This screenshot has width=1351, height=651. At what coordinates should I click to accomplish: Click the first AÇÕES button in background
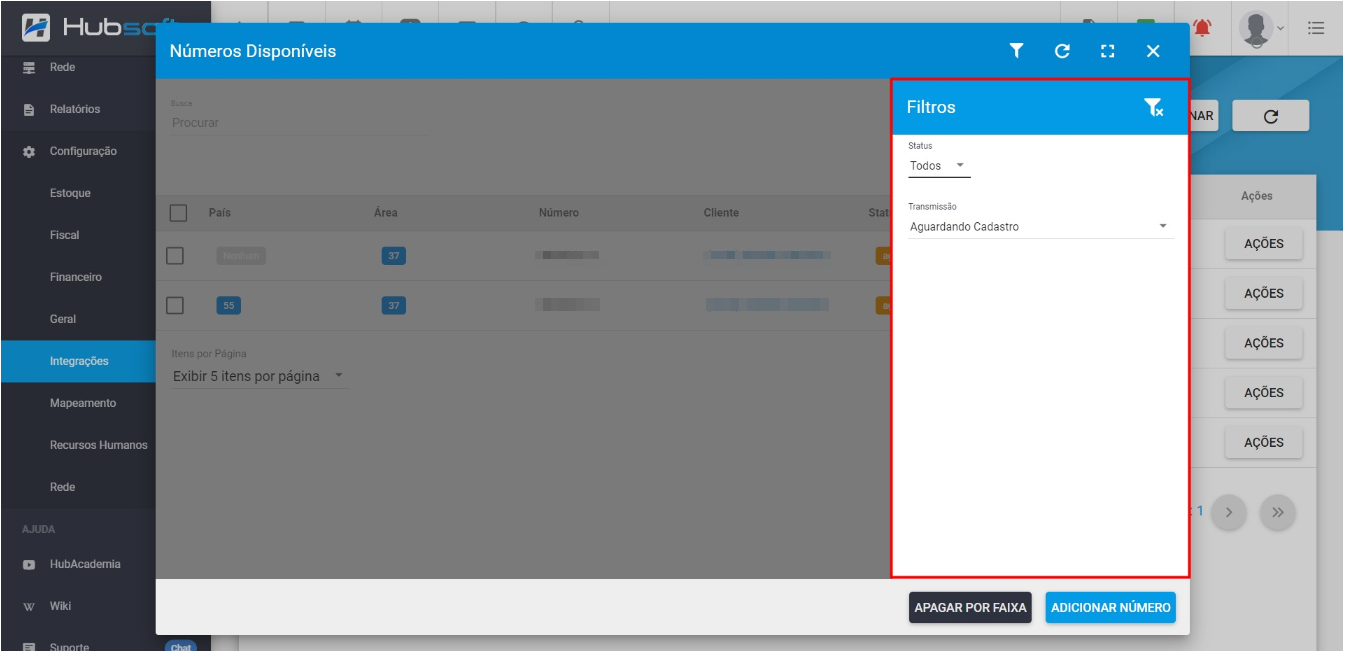click(x=1264, y=244)
